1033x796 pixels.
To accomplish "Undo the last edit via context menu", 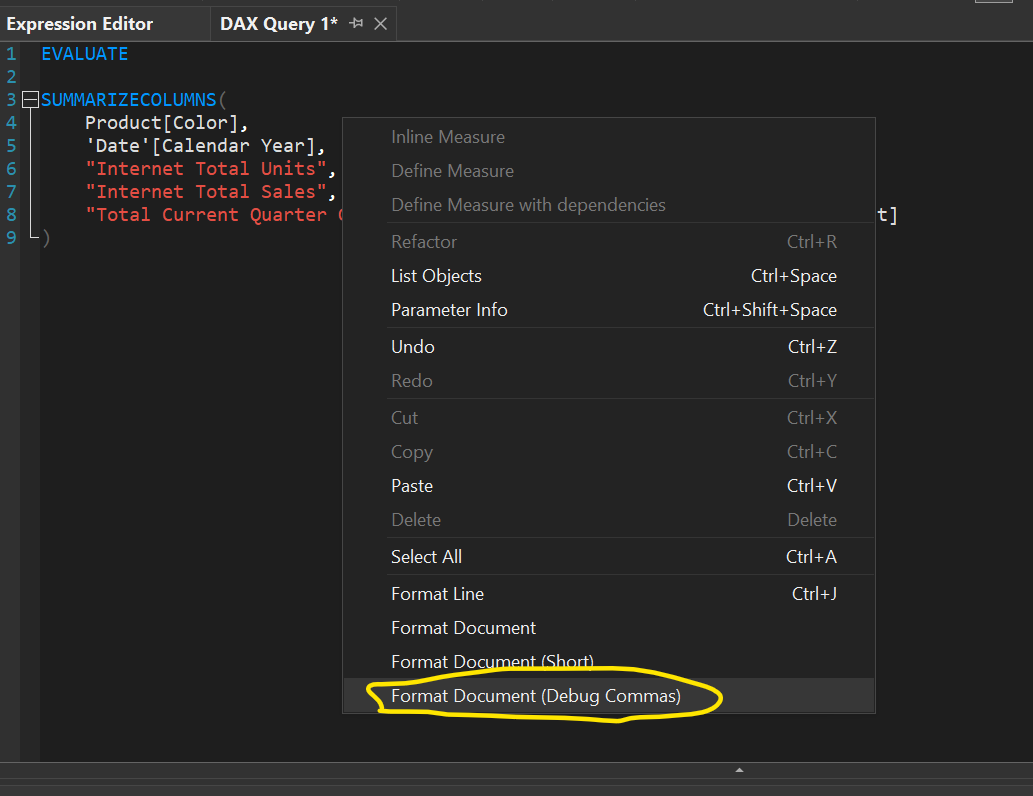I will pyautogui.click(x=412, y=346).
